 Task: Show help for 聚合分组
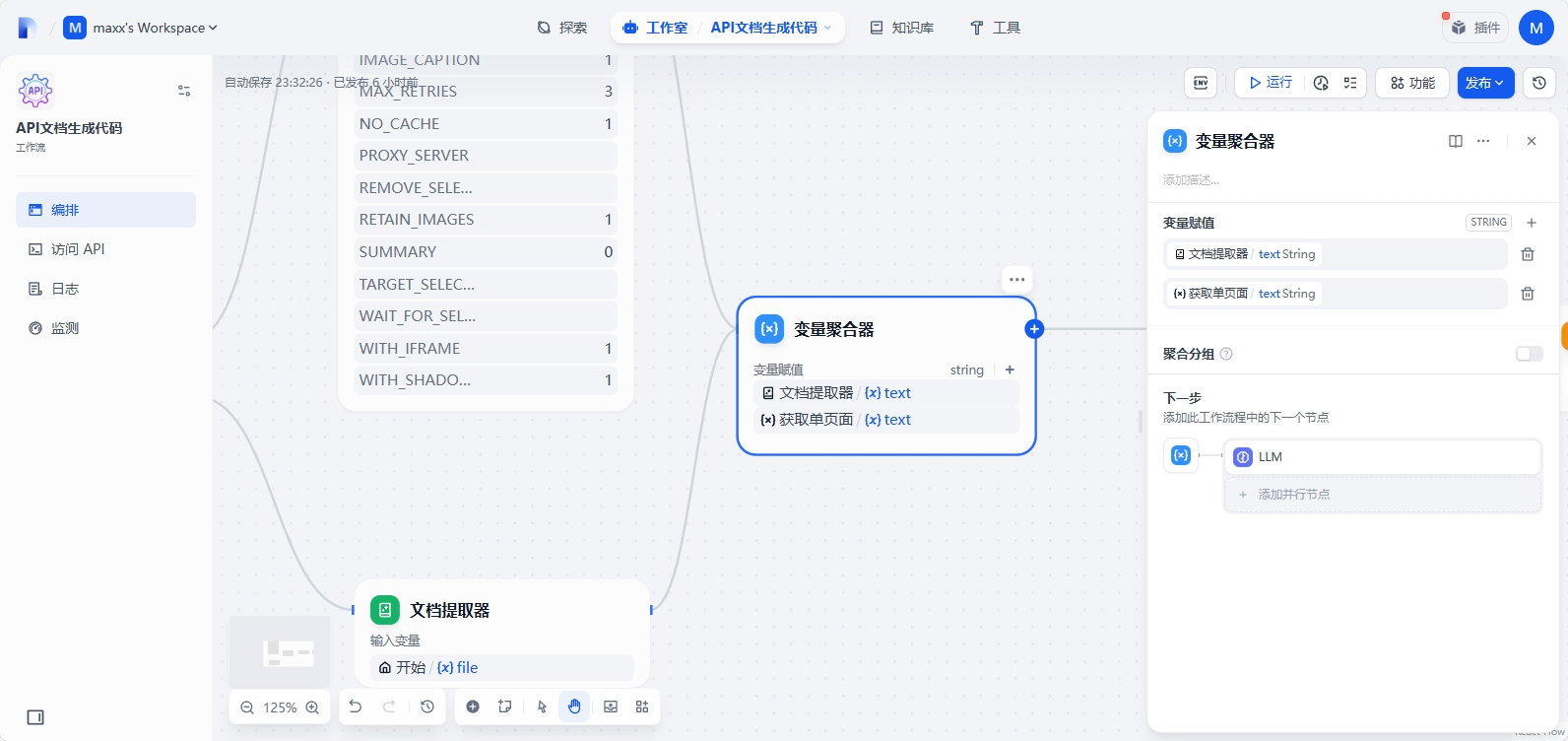click(x=1226, y=354)
